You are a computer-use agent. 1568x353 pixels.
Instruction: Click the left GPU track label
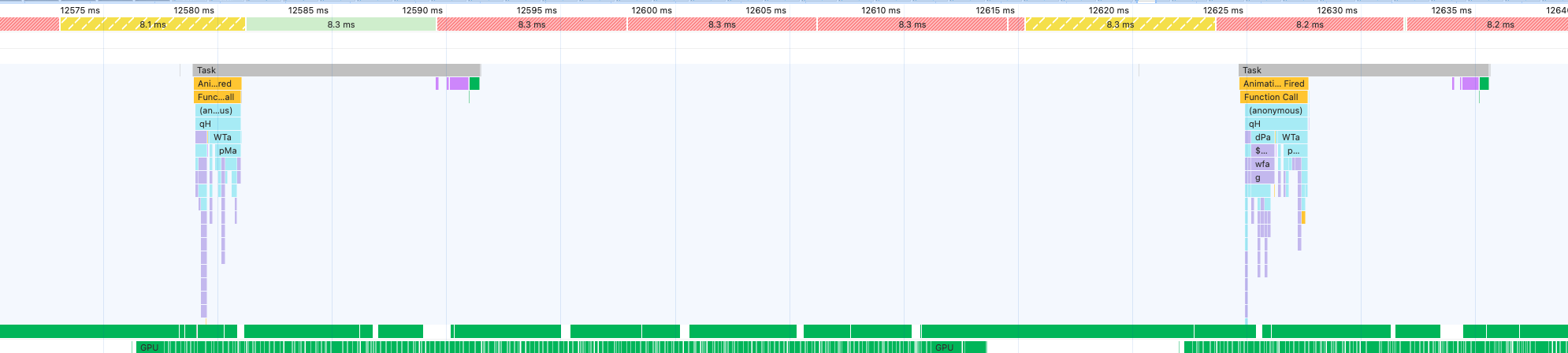pyautogui.click(x=149, y=347)
